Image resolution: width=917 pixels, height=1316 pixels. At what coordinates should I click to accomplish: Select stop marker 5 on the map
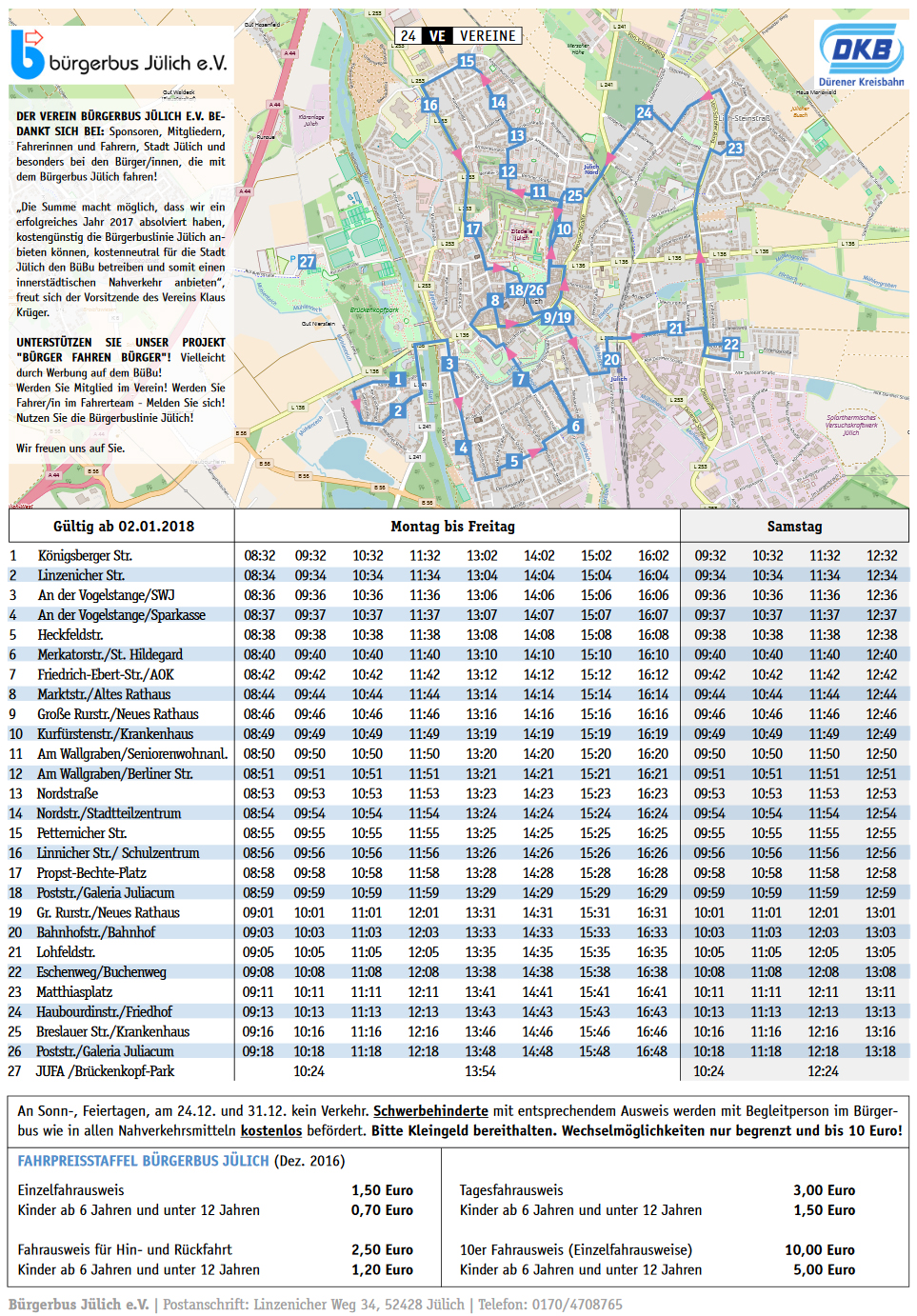click(514, 461)
